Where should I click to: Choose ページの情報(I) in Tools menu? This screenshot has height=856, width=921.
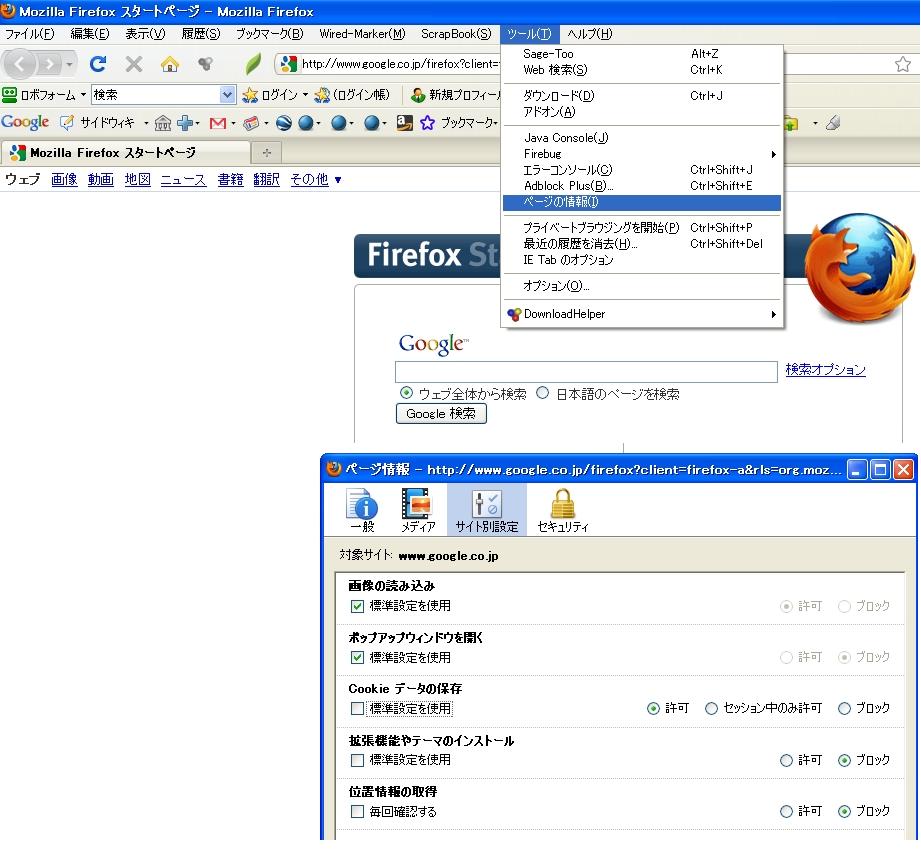(x=642, y=202)
